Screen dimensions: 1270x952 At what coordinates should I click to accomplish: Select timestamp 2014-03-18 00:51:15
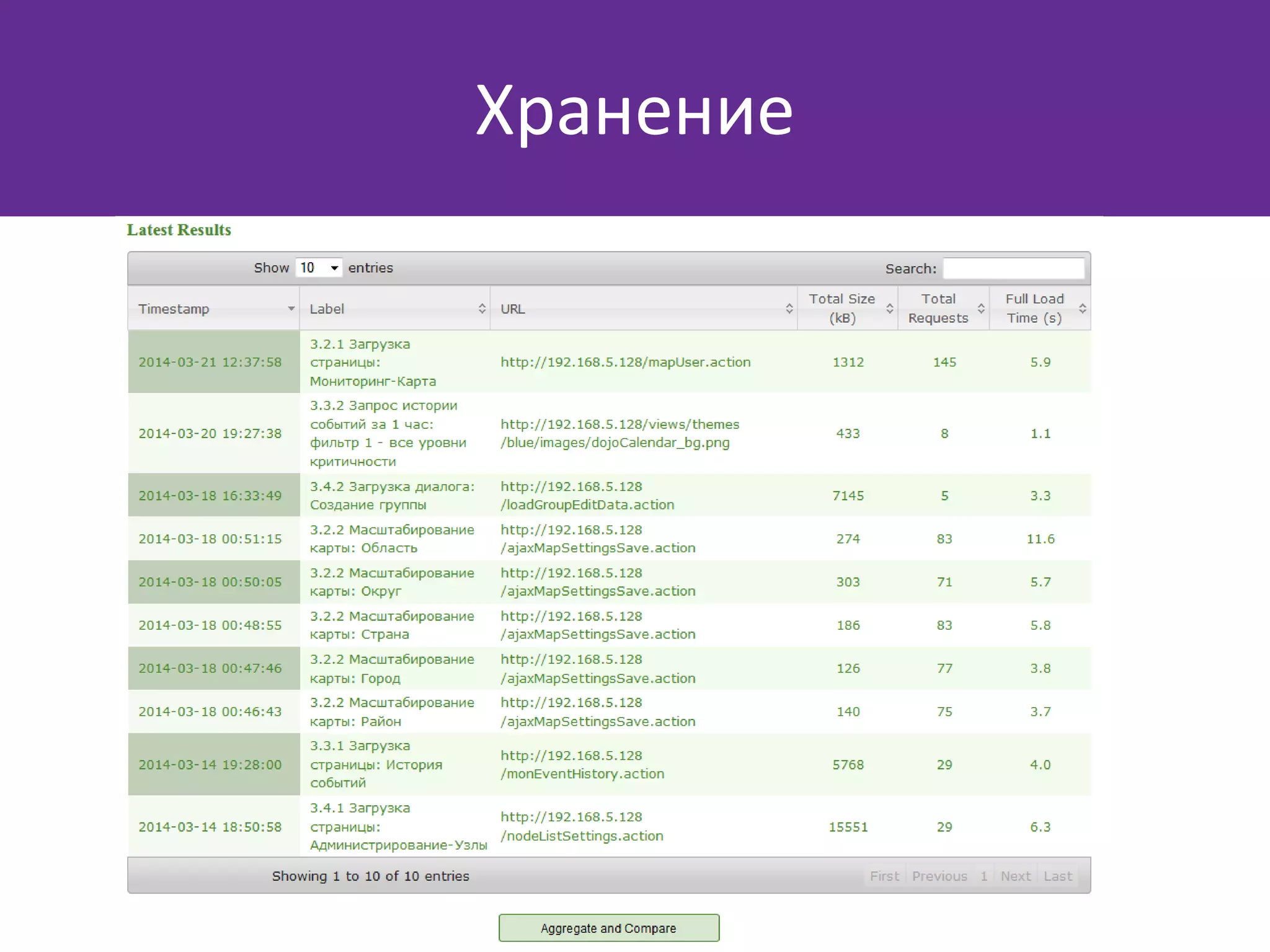coord(210,539)
